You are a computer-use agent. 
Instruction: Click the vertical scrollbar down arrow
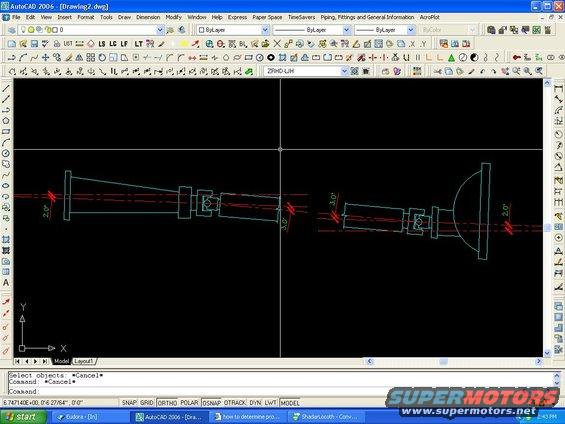[547, 353]
